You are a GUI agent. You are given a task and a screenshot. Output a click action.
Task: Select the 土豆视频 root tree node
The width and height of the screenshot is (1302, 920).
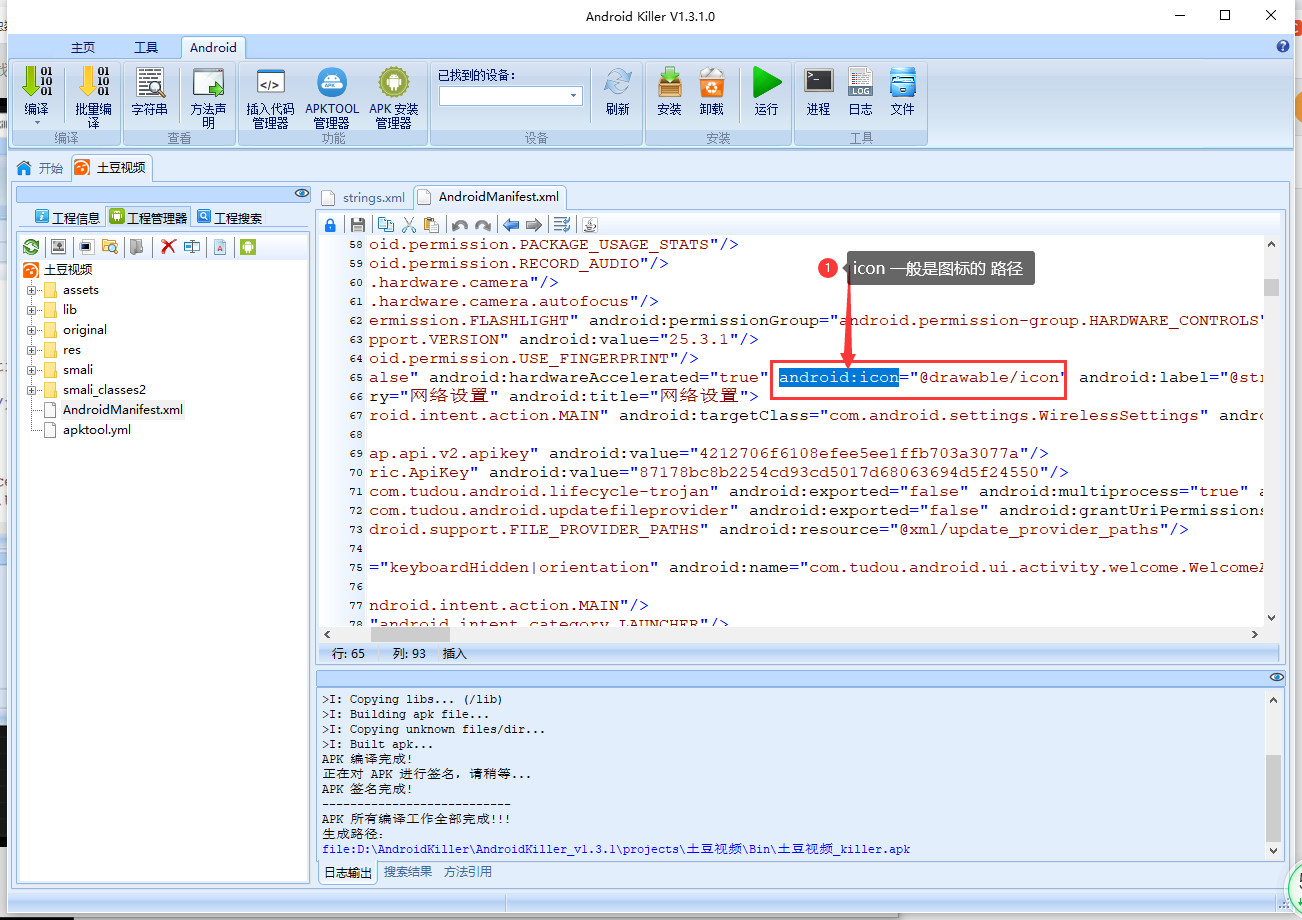tap(68, 270)
